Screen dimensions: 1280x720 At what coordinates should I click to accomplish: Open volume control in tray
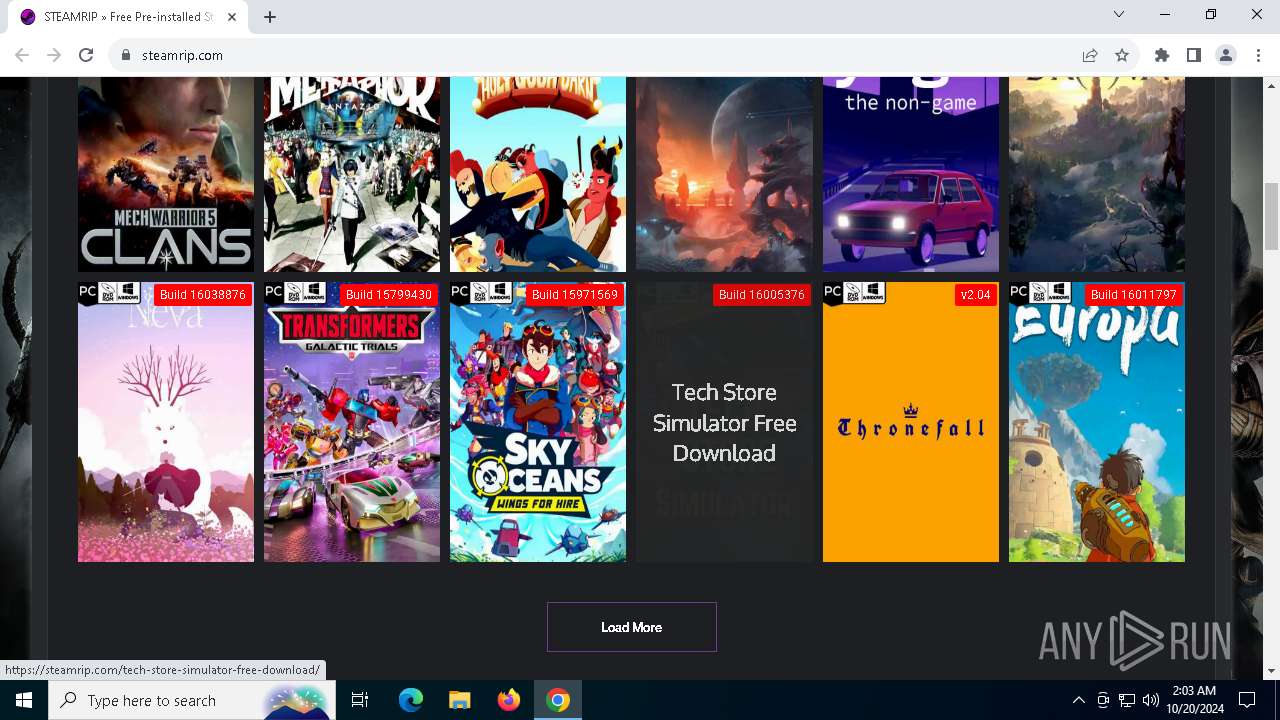1151,700
